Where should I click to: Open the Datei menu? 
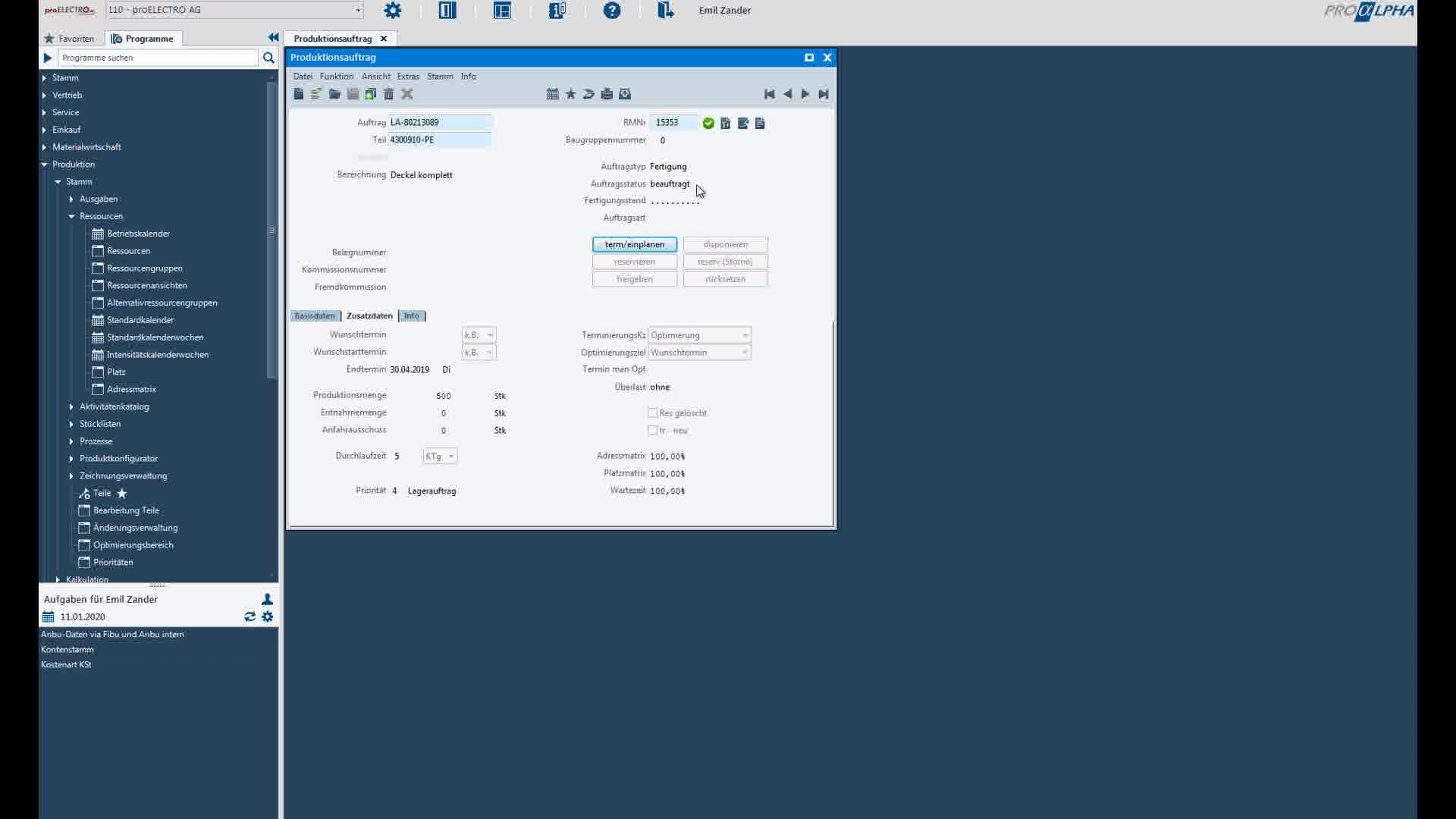[303, 76]
